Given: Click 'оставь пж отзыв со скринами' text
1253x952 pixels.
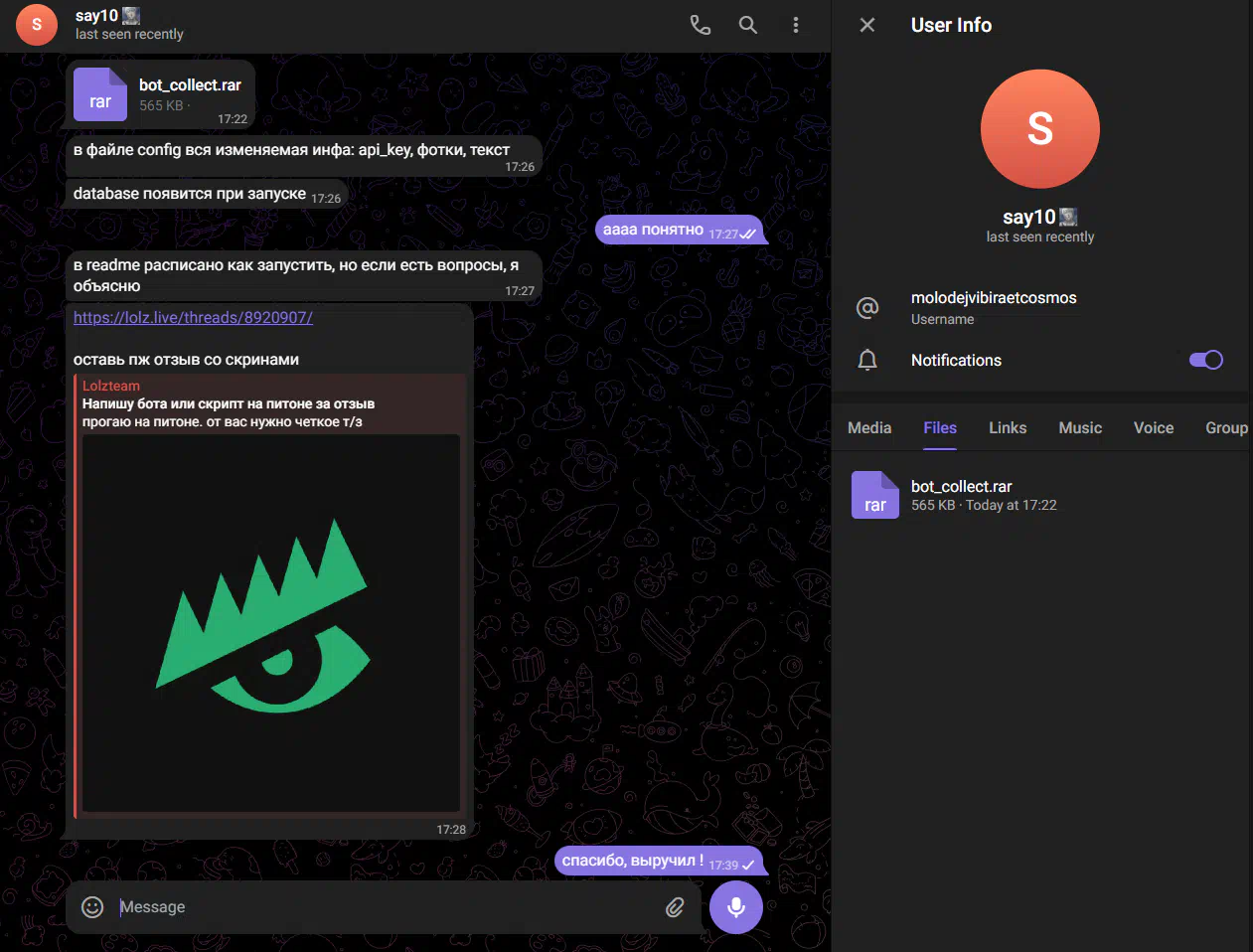Looking at the screenshot, I should 186,360.
